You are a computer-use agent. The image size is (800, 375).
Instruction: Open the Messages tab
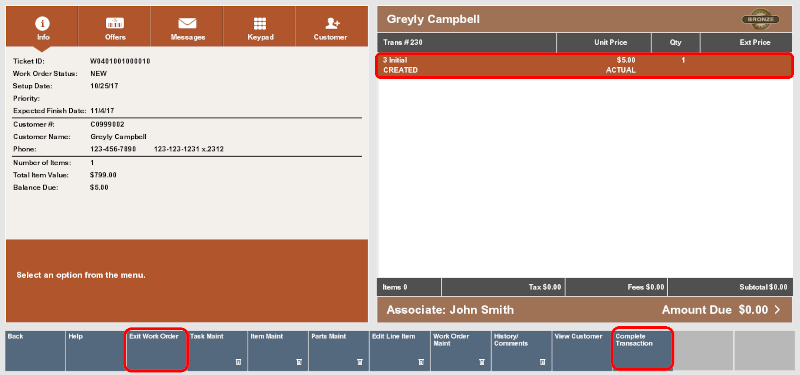tap(187, 27)
